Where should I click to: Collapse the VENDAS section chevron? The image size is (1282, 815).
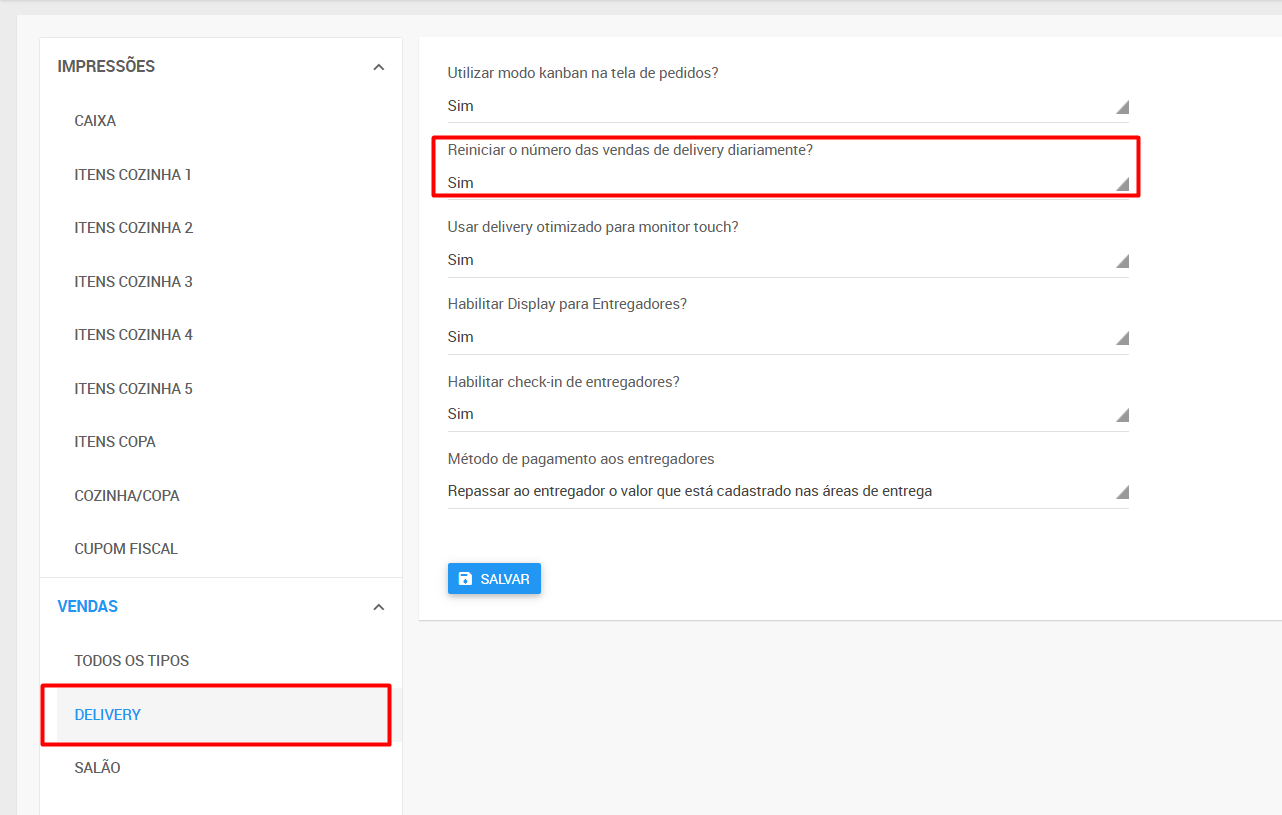(378, 607)
